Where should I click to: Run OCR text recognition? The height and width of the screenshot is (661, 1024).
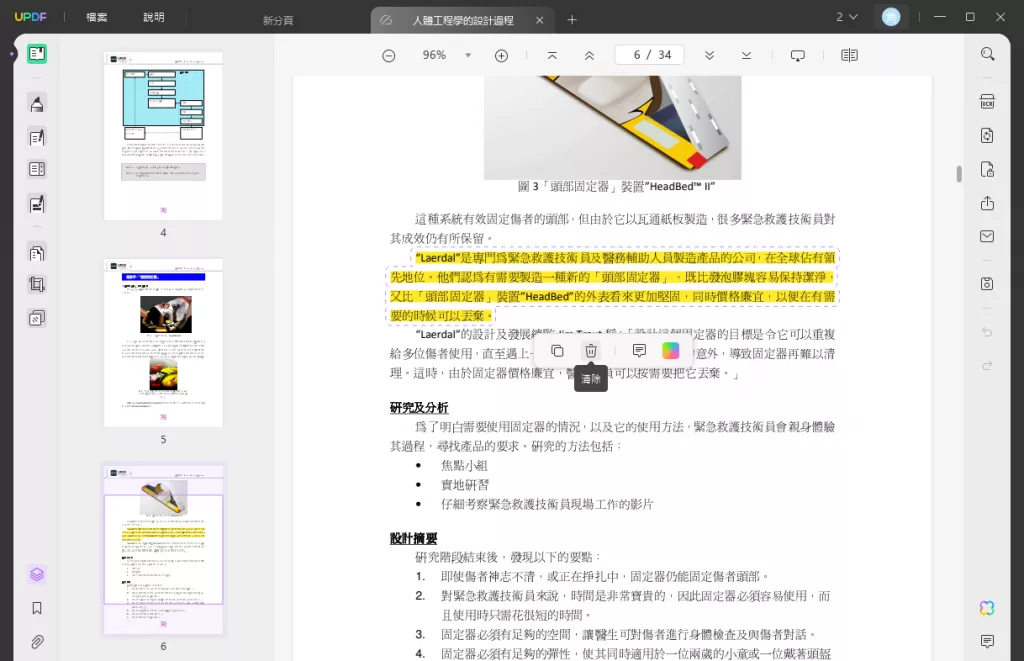[987, 102]
